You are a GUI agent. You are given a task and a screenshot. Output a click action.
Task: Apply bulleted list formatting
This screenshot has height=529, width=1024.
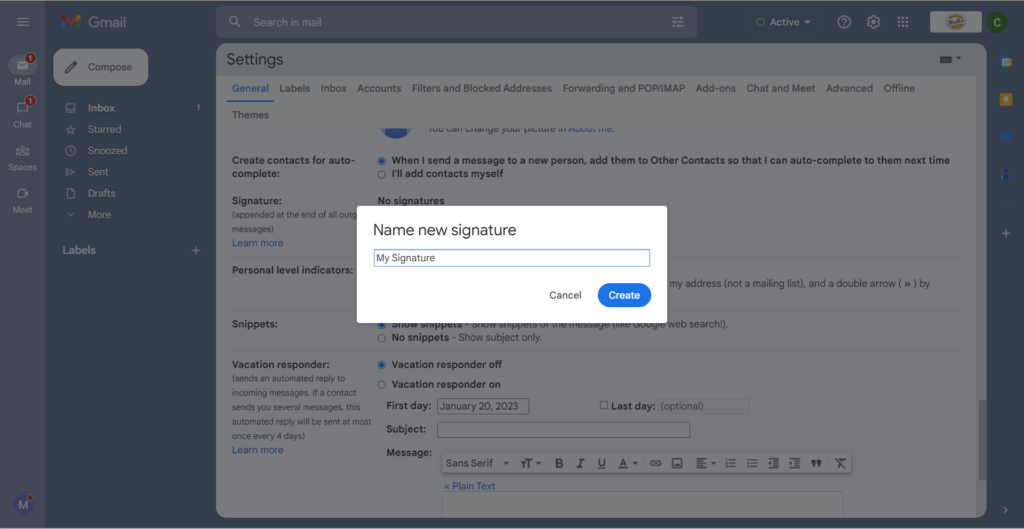(x=752, y=463)
